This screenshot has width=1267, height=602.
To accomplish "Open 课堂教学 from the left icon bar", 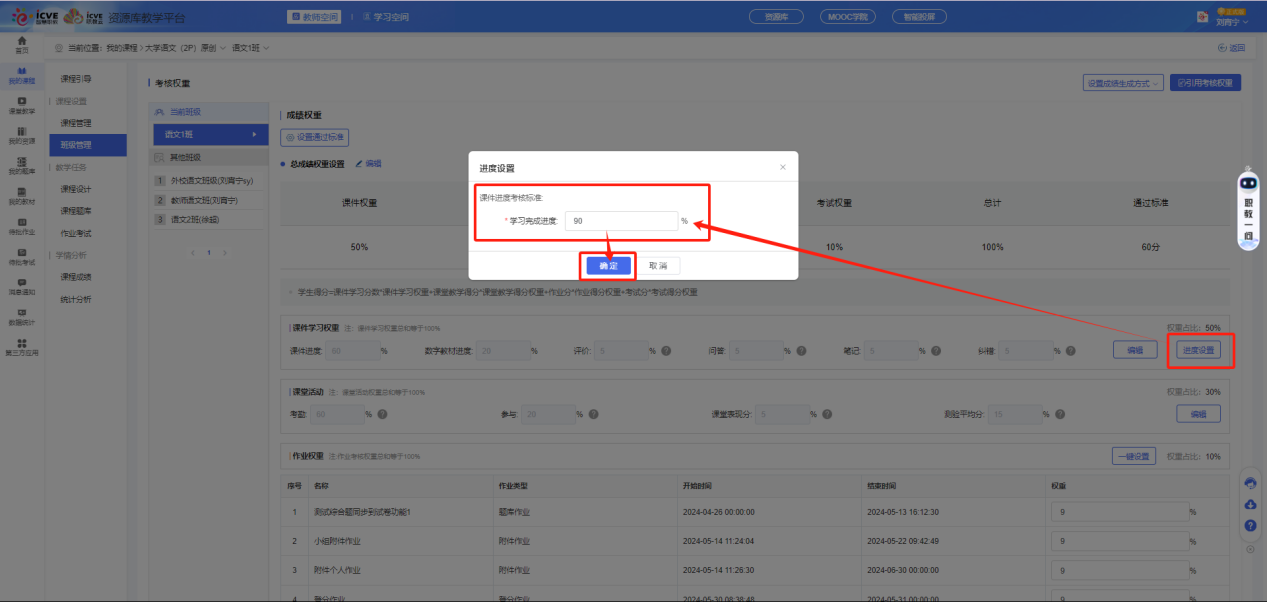I will (21, 103).
